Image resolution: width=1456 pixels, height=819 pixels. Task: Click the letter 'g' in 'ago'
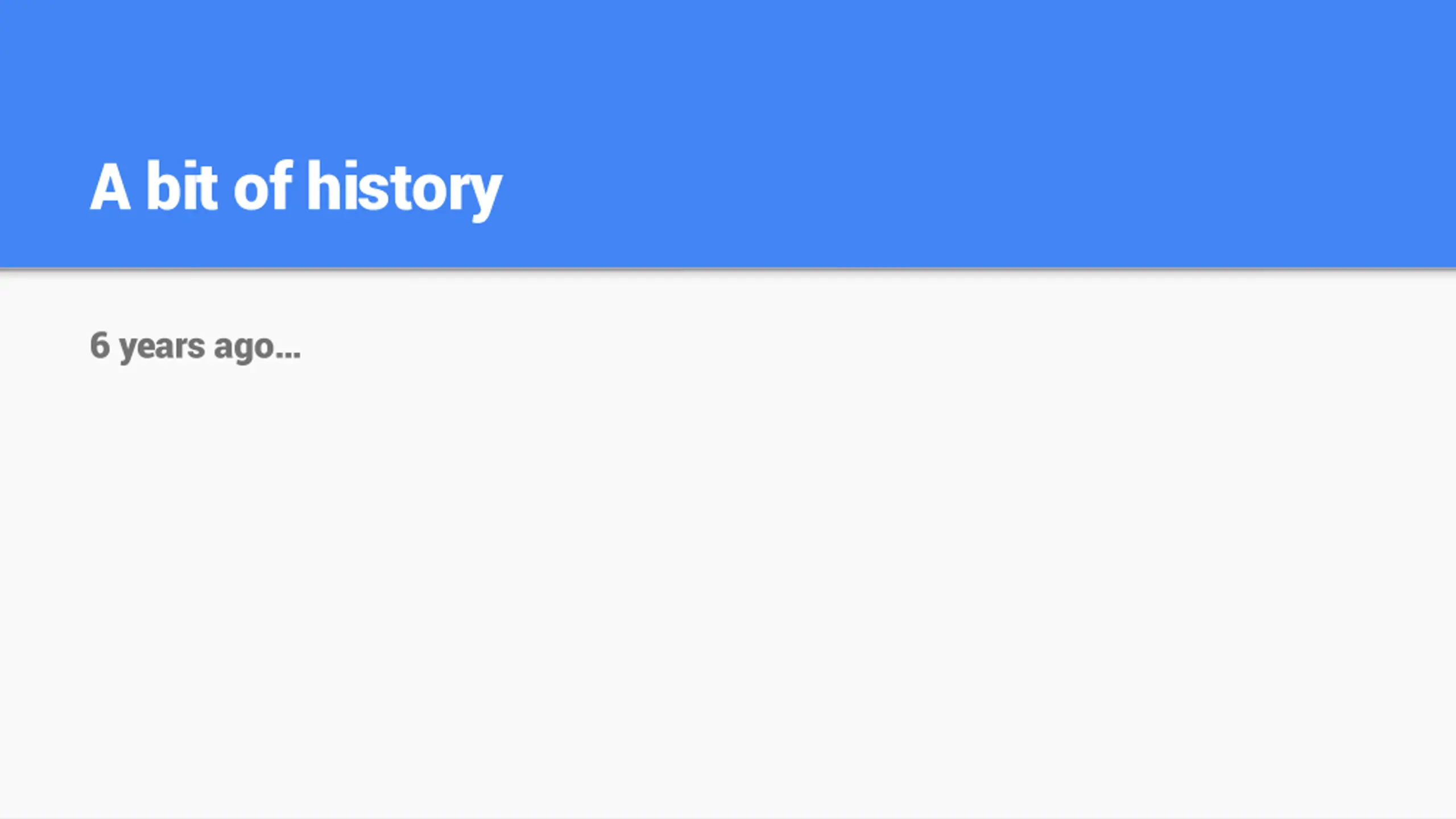click(x=243, y=350)
